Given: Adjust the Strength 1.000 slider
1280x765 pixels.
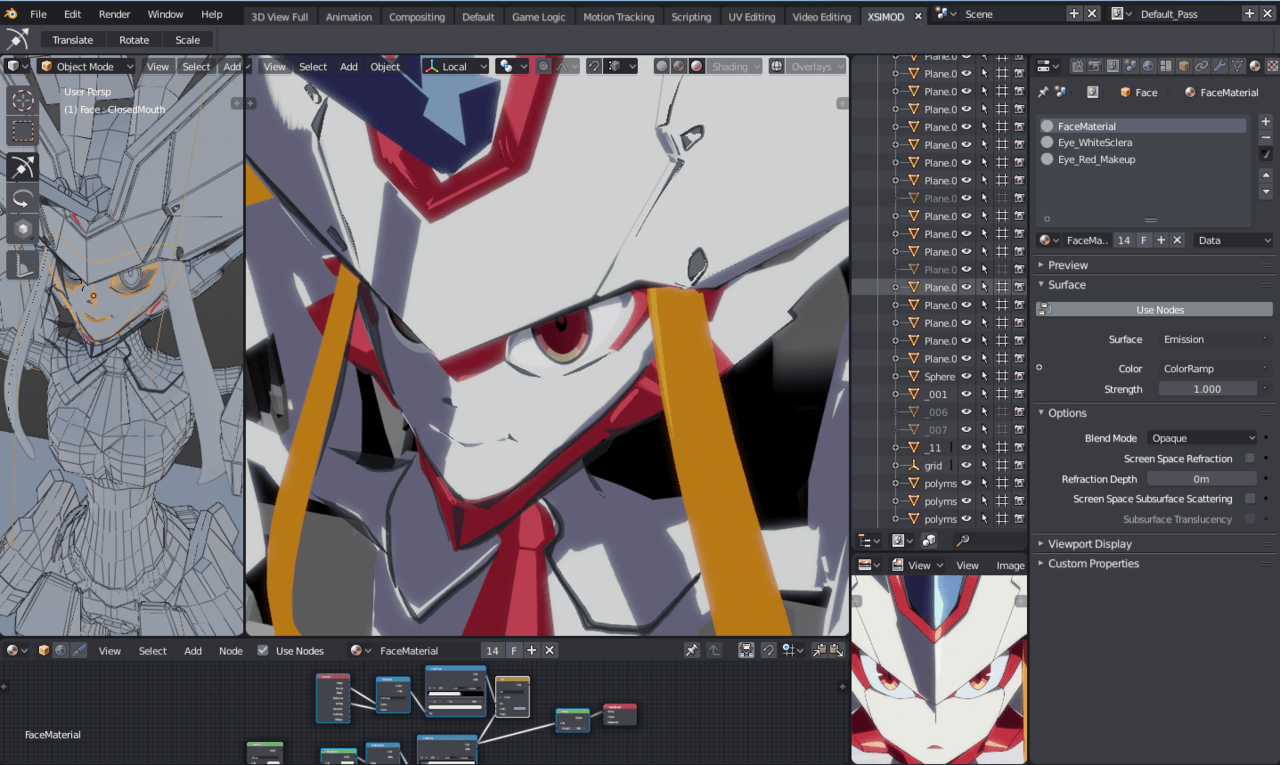Looking at the screenshot, I should point(1208,389).
